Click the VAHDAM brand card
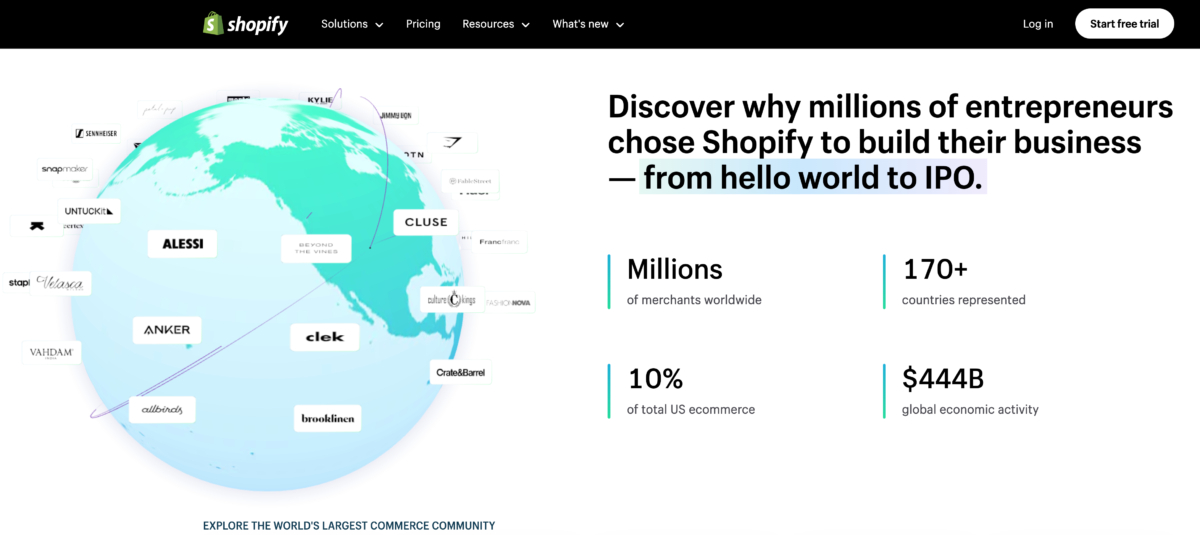Screen dimensions: 1200x535 pyautogui.click(x=51, y=352)
